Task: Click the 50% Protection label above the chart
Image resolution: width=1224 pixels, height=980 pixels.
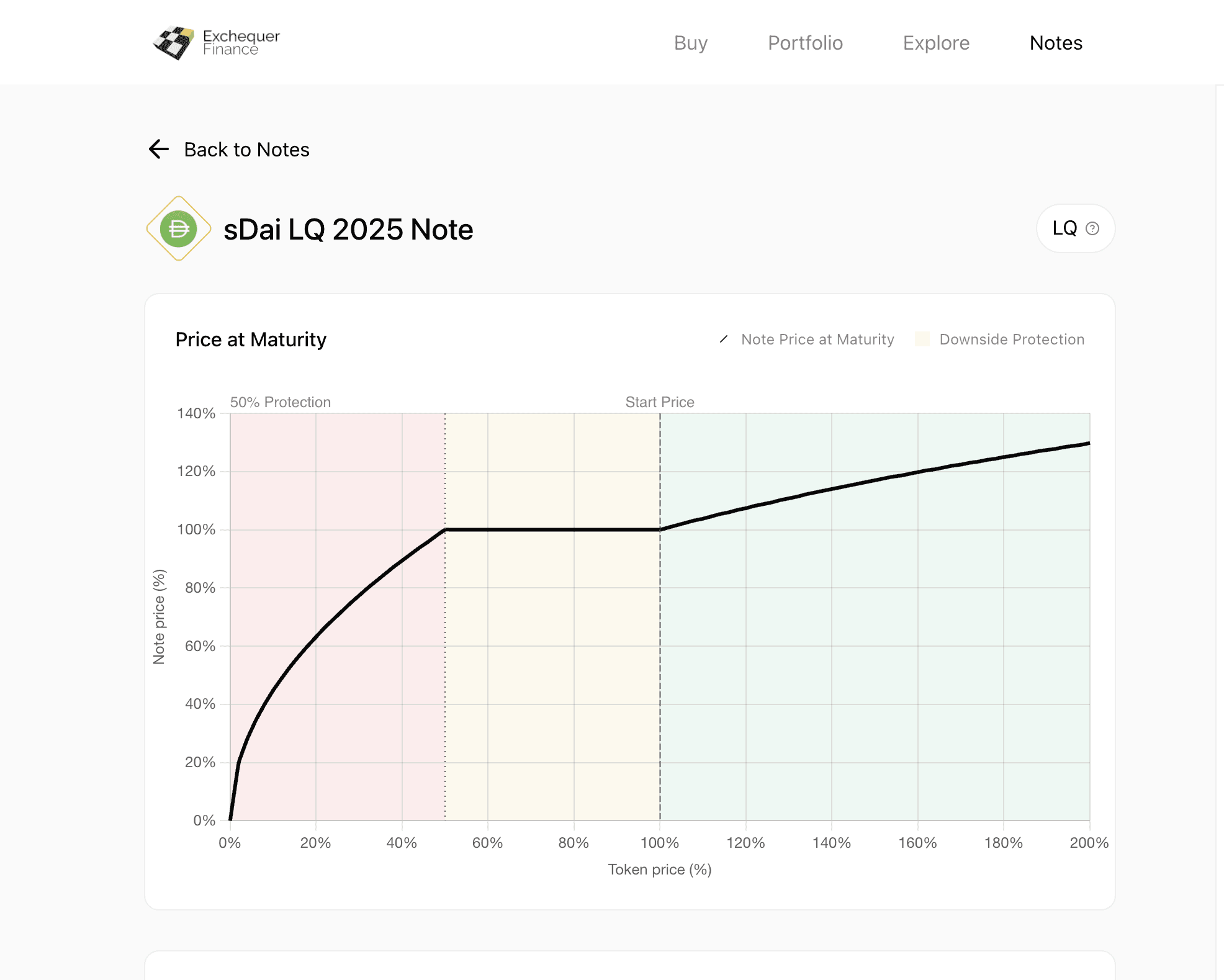Action: tap(281, 402)
